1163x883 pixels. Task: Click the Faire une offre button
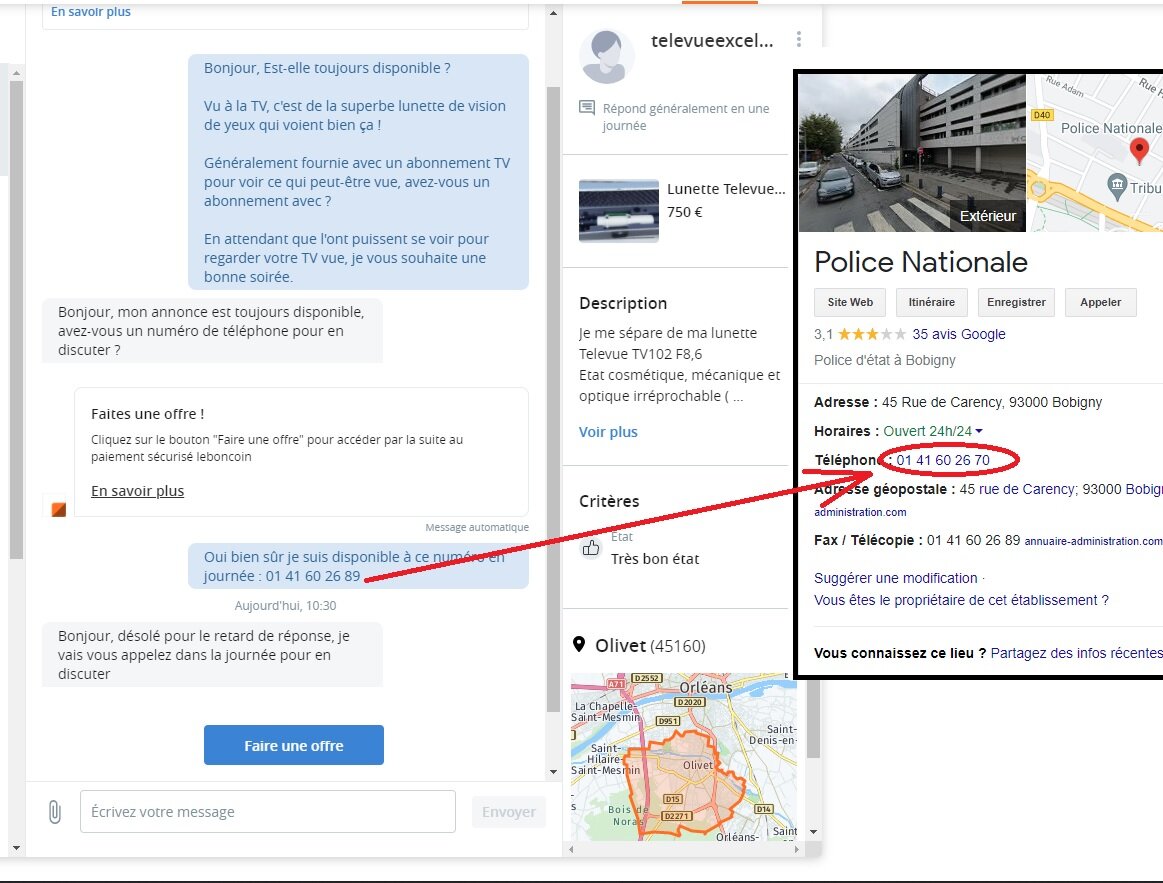pos(294,745)
